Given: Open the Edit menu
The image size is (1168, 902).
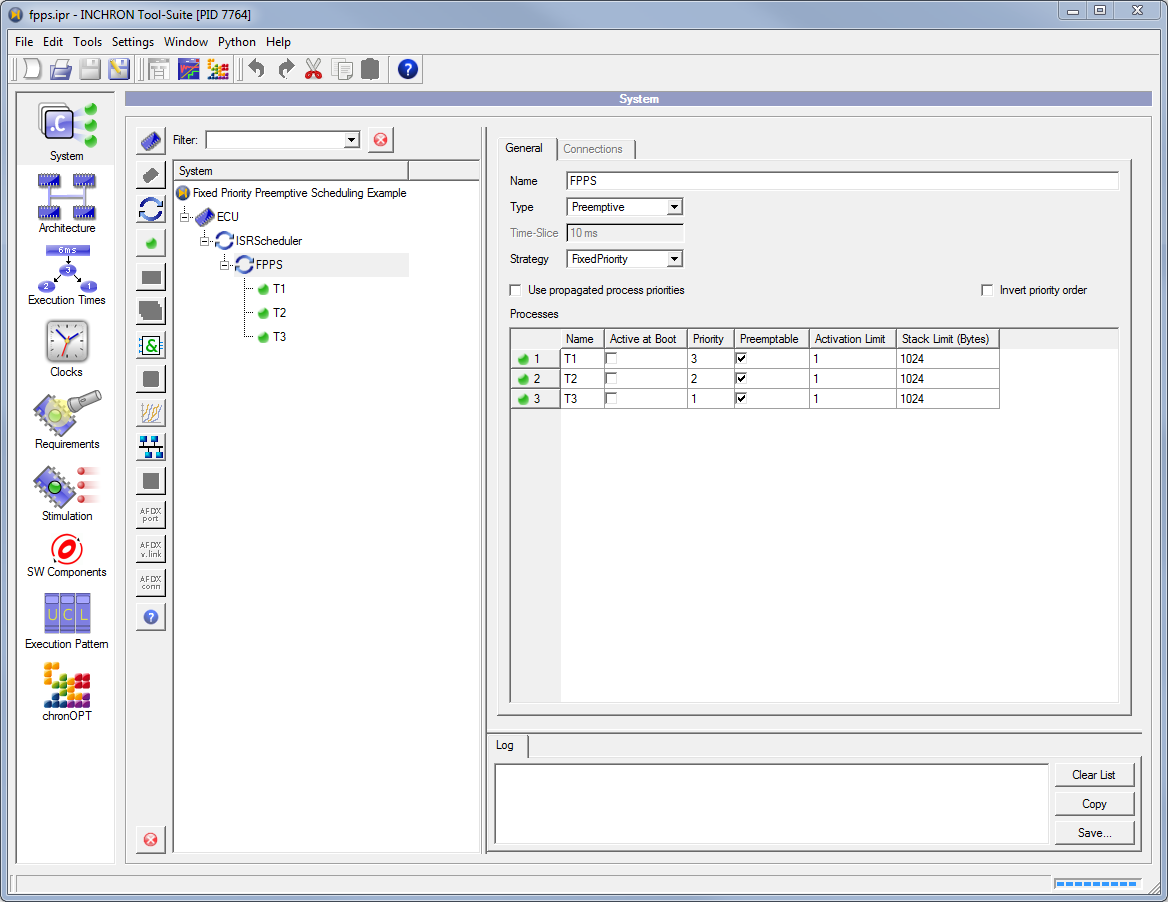Looking at the screenshot, I should pyautogui.click(x=53, y=42).
